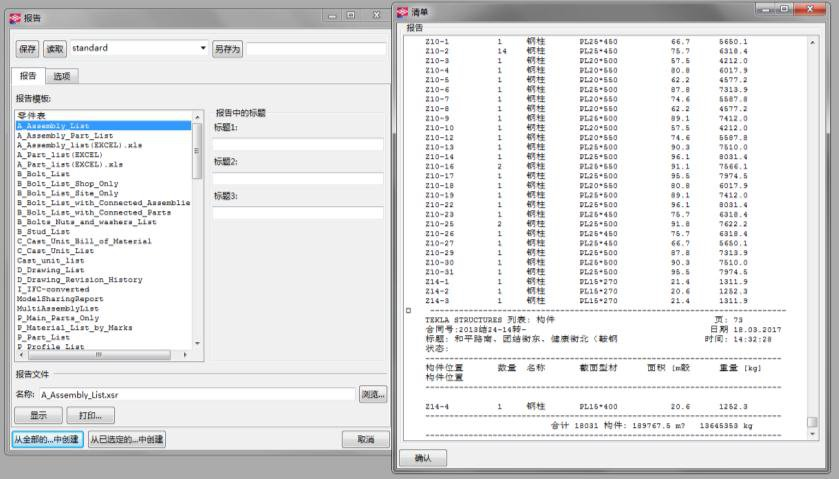
Task: Click row Z14-4 in the list
Action: pyautogui.click(x=586, y=407)
